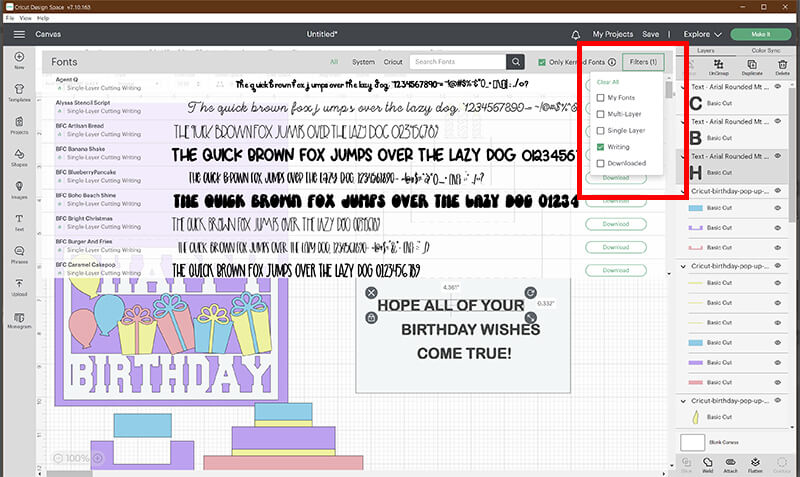Collapse Cricut-birthday-pop-up group just below text H
This screenshot has height=477, width=800.
click(x=683, y=191)
